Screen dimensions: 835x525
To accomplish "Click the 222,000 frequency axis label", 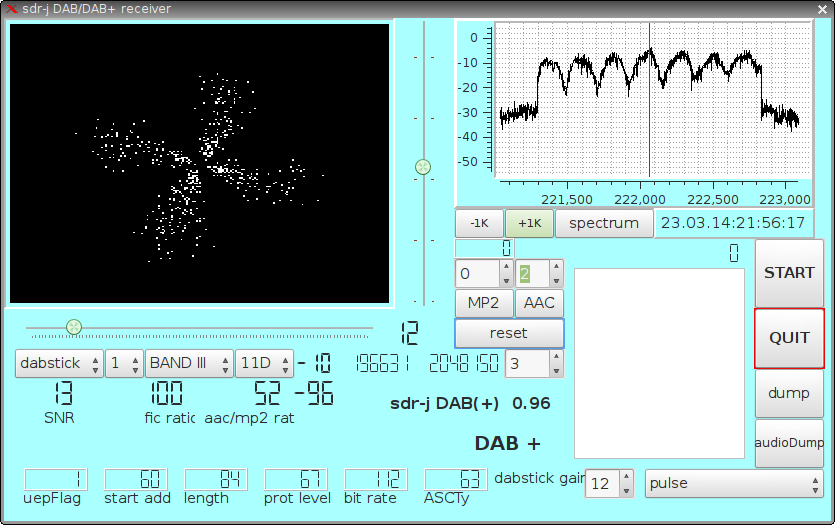I will point(640,200).
